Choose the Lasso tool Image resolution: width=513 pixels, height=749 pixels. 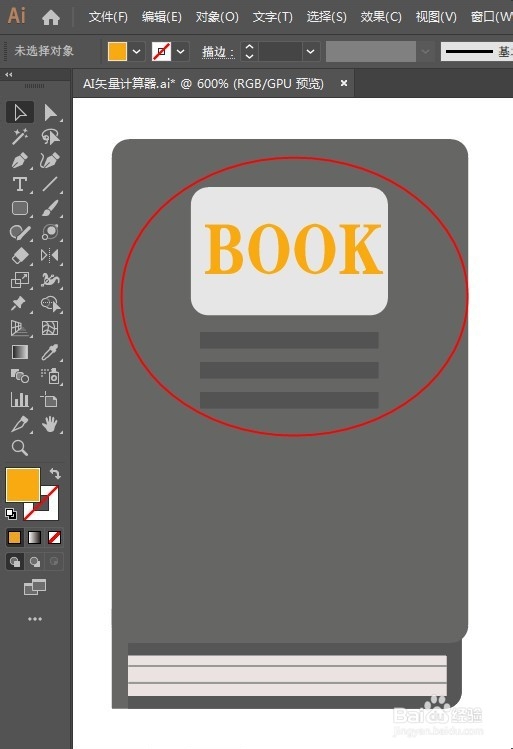(x=50, y=137)
